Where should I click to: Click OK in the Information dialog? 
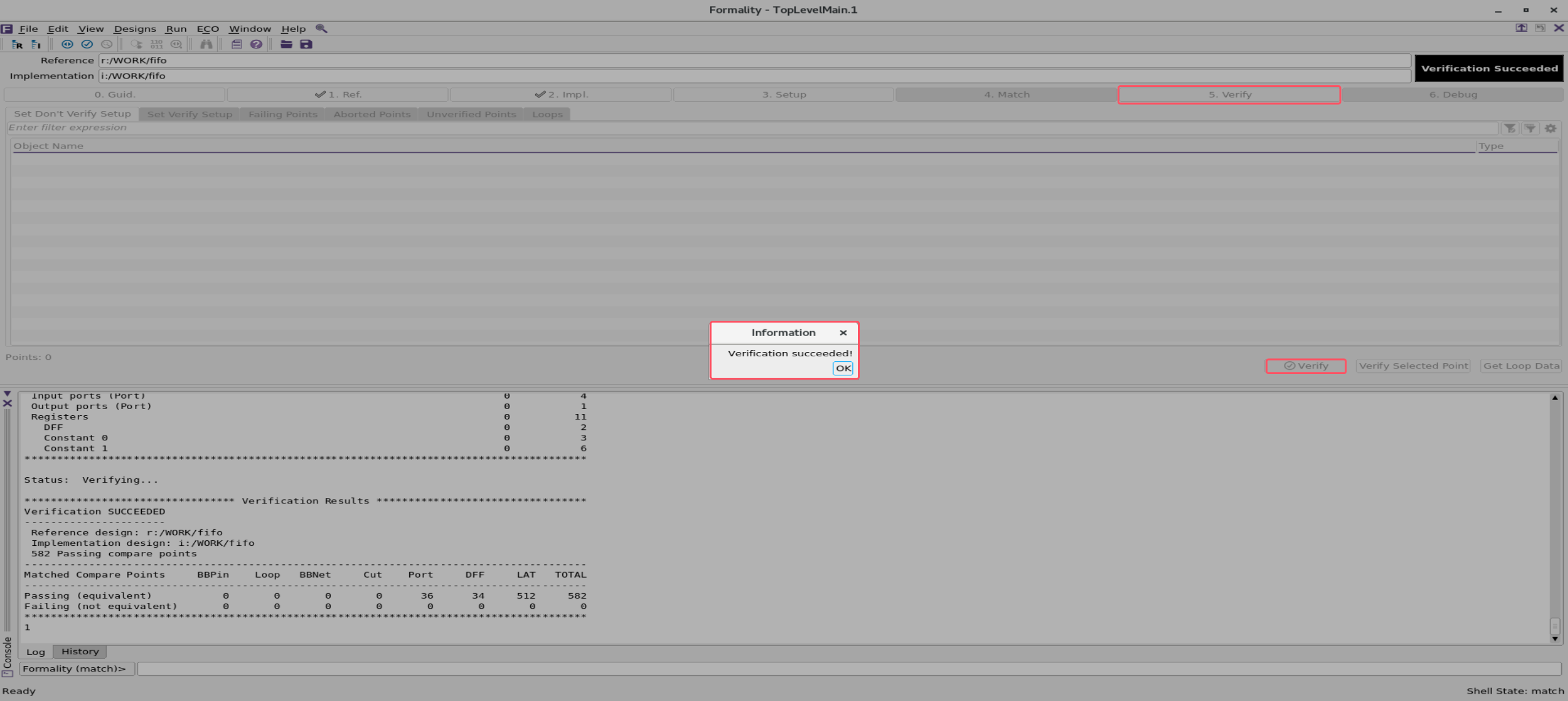[x=843, y=368]
